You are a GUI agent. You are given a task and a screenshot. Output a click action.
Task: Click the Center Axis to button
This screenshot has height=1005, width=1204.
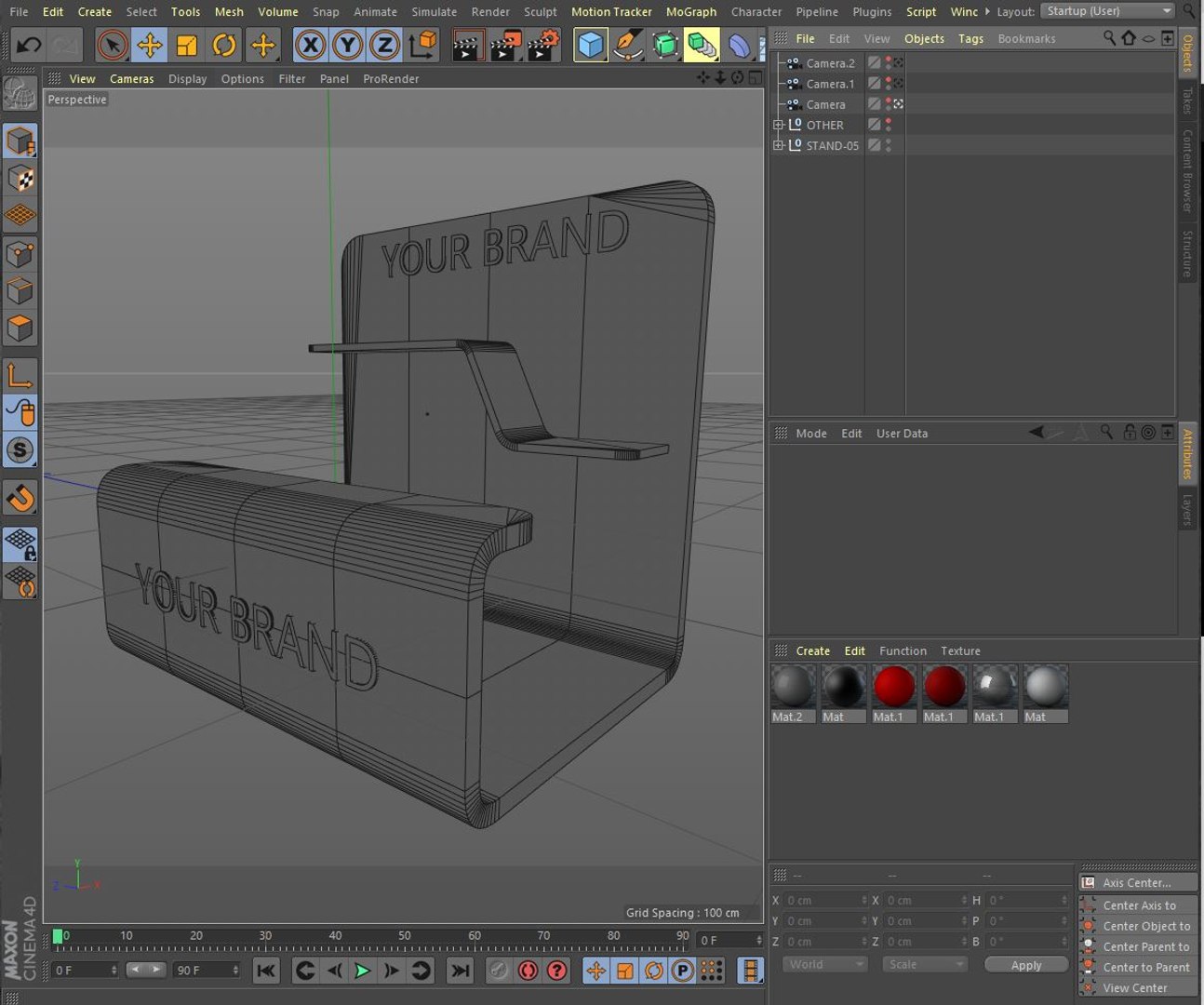[x=1139, y=905]
